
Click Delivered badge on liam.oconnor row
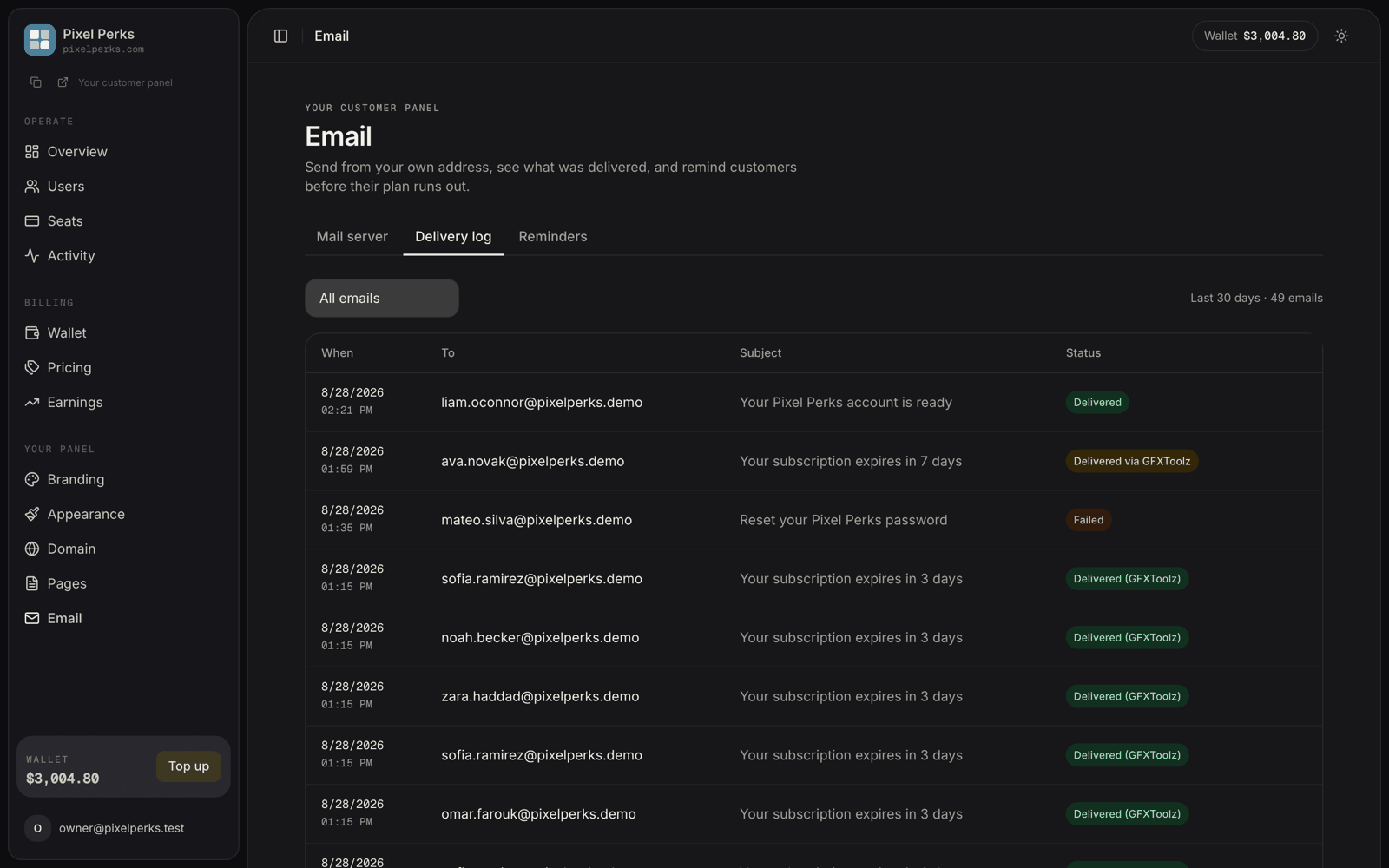(x=1097, y=402)
